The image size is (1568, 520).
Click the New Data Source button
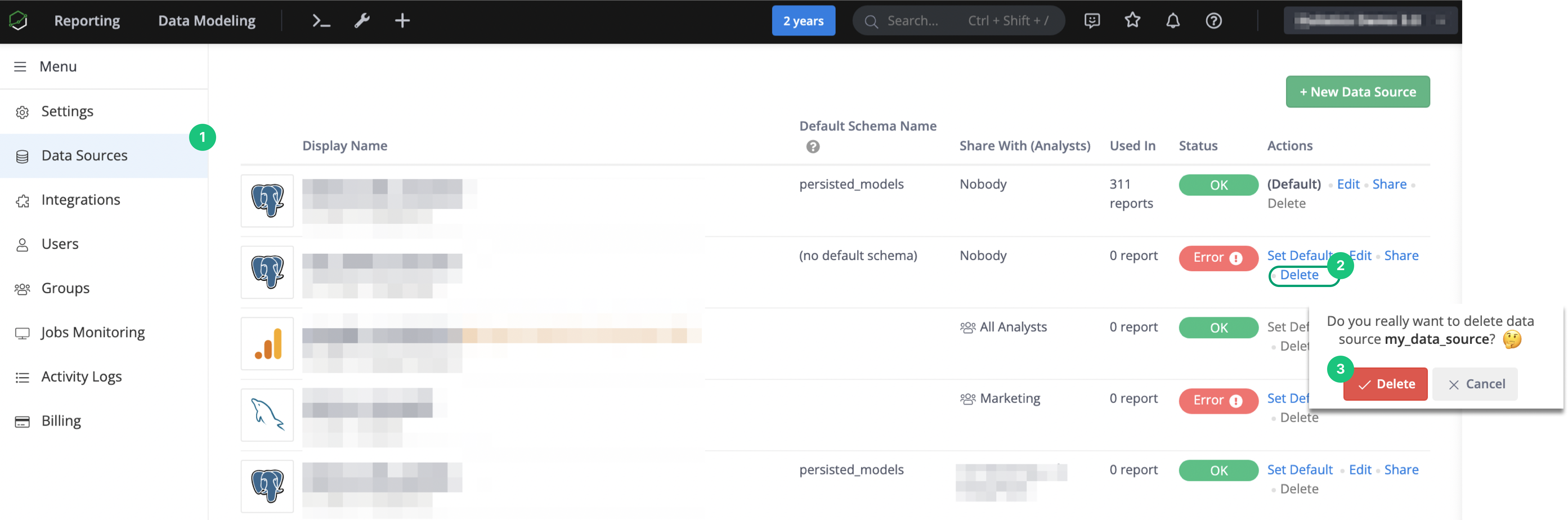click(1358, 92)
